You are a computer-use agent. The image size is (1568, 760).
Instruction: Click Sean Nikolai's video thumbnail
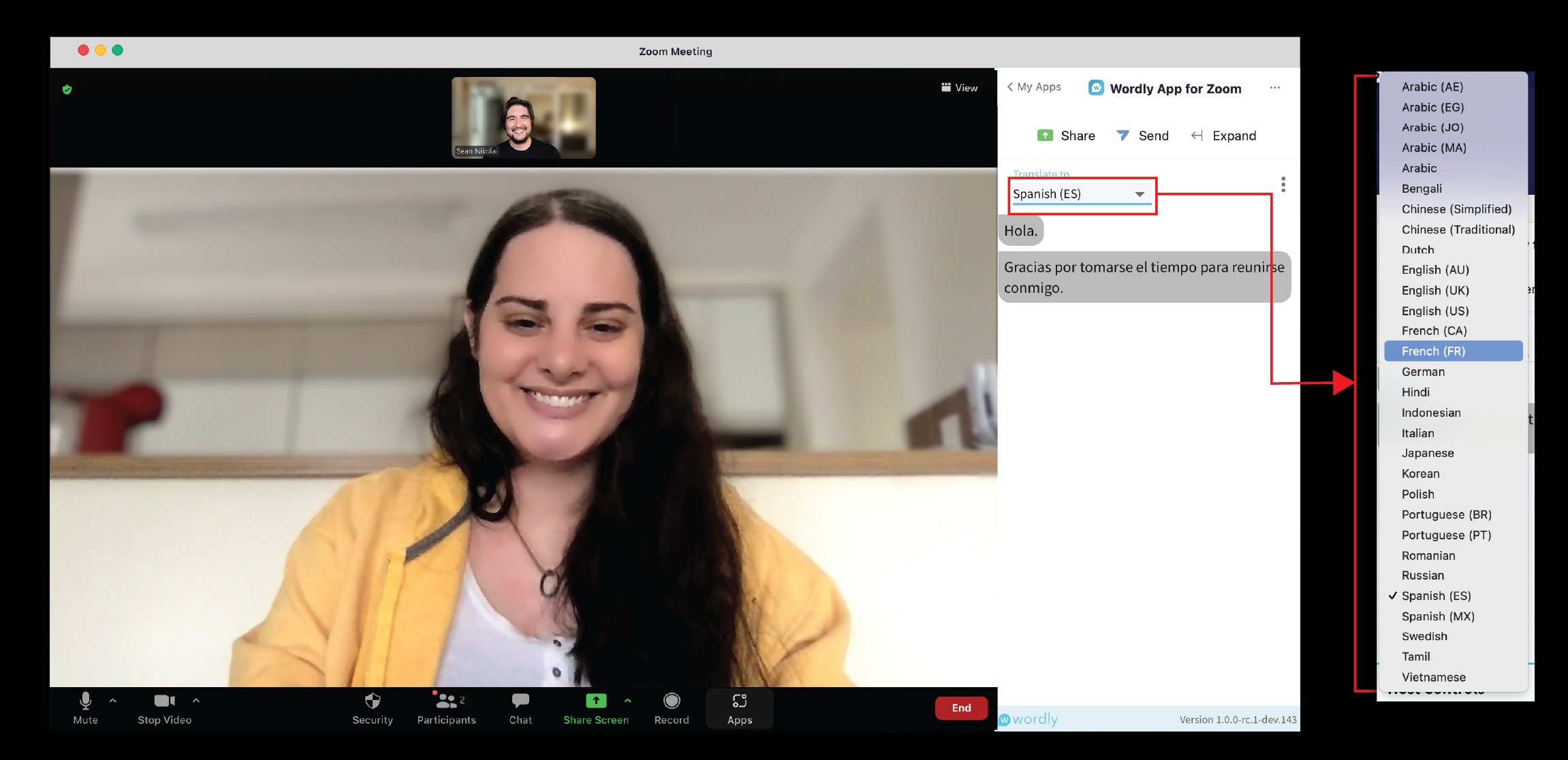pyautogui.click(x=523, y=118)
